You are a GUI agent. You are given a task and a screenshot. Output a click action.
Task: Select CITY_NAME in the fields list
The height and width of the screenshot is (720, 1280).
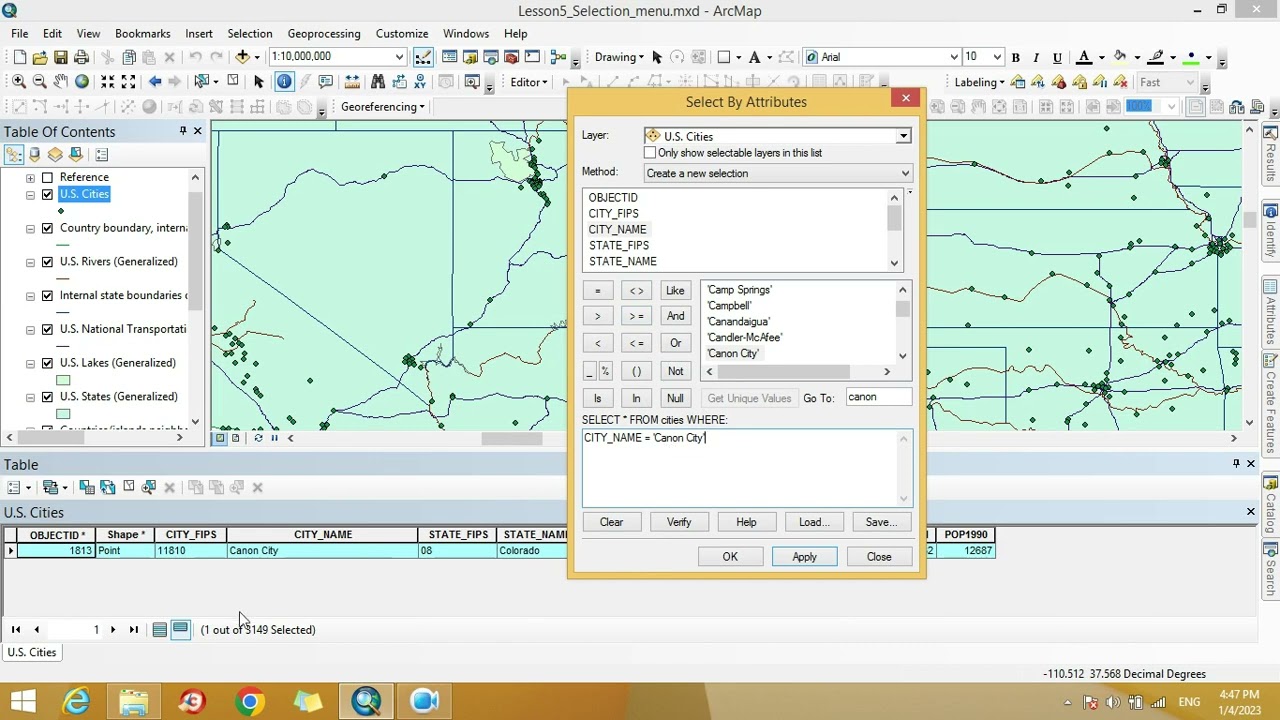click(x=617, y=229)
